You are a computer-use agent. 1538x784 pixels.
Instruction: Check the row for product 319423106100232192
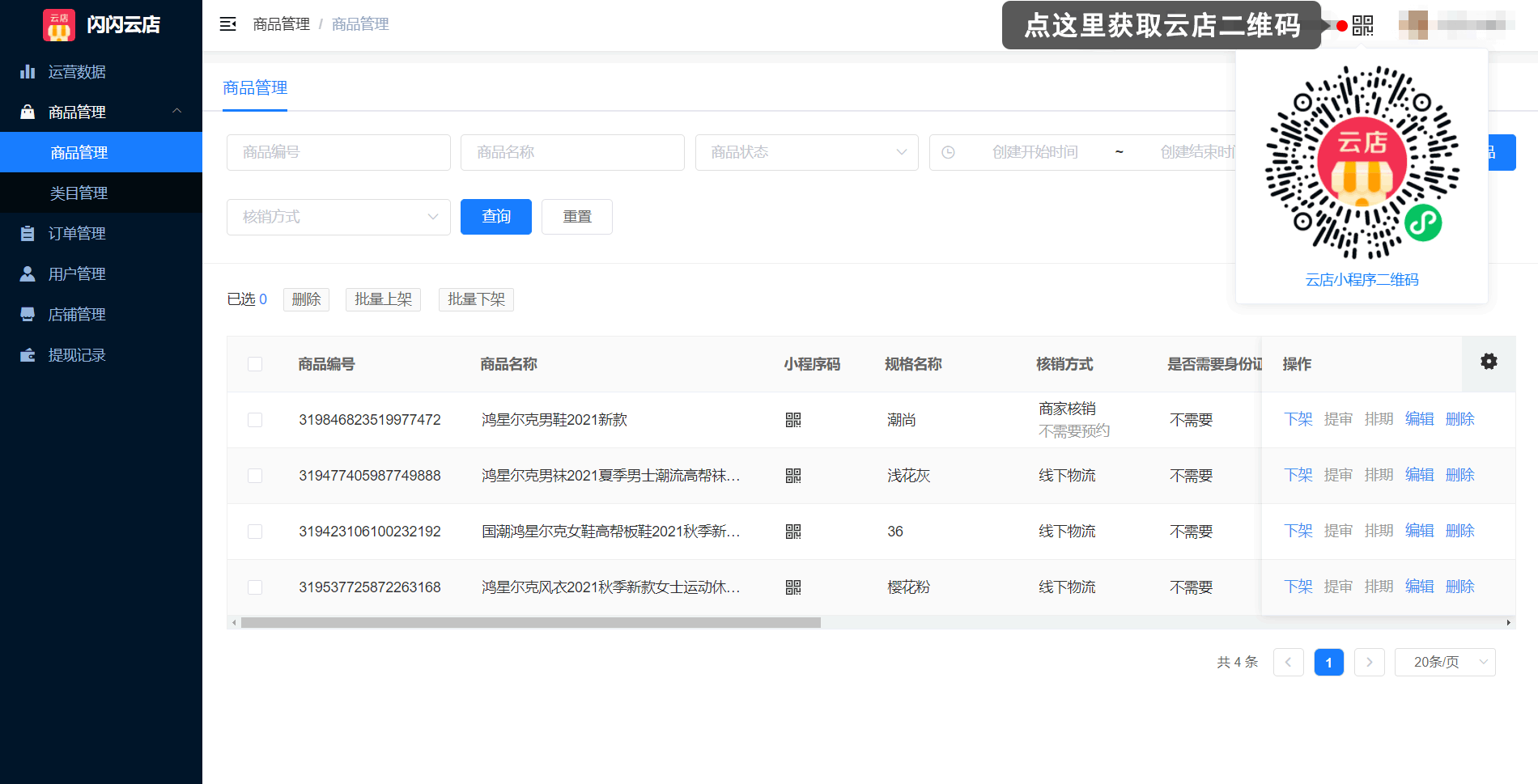(255, 532)
